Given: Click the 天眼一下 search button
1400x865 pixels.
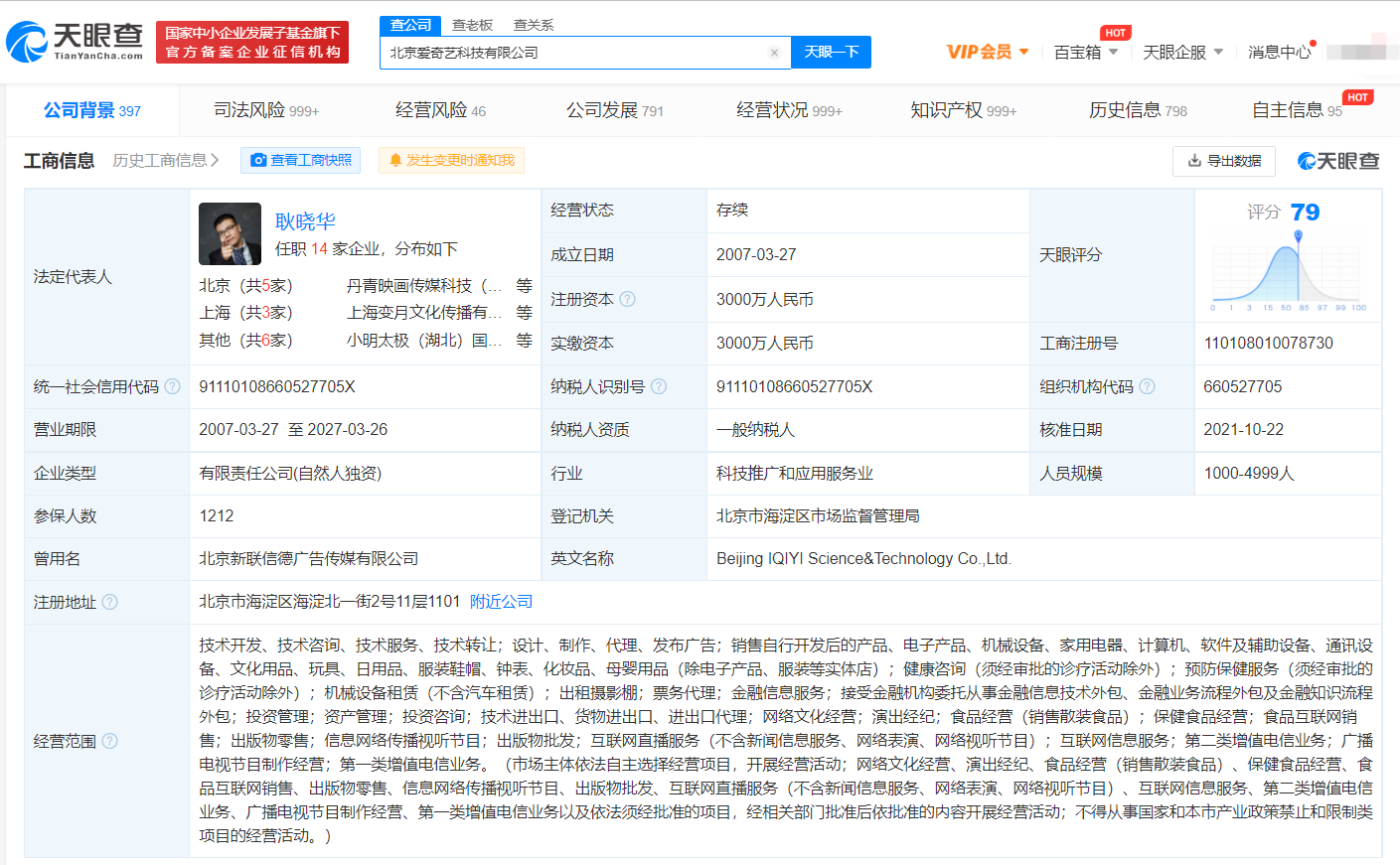Looking at the screenshot, I should point(831,53).
